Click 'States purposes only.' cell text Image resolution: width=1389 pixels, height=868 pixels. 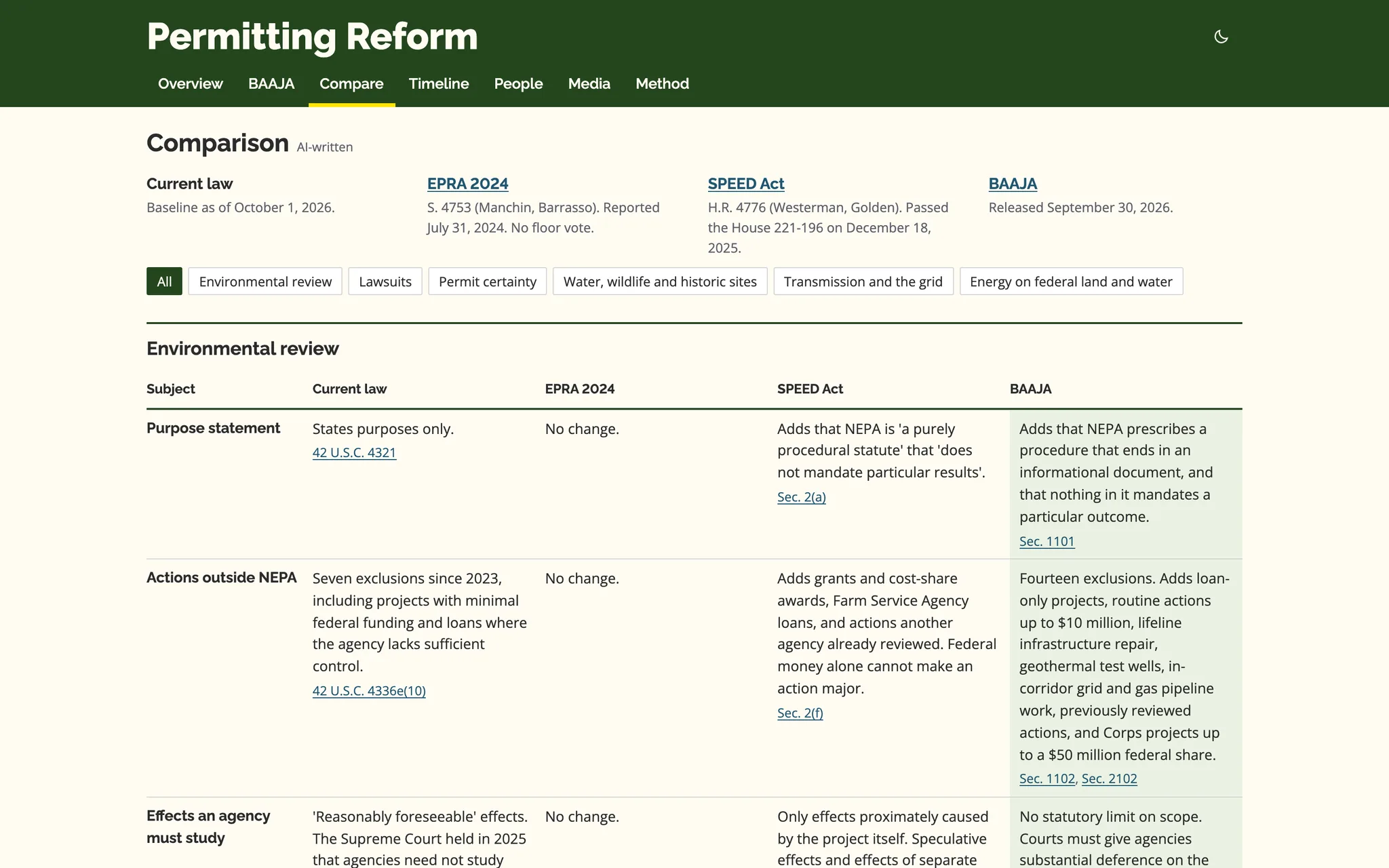click(x=383, y=429)
